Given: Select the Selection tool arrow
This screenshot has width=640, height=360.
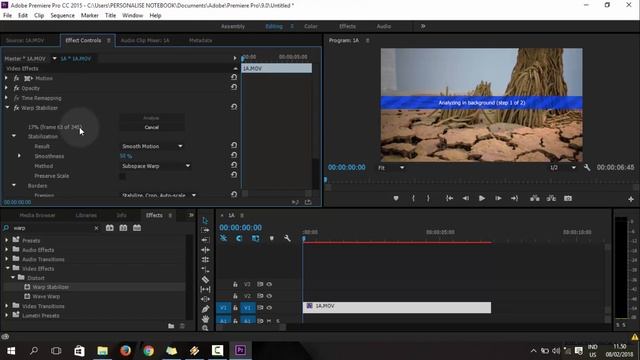Looking at the screenshot, I should coord(205,220).
